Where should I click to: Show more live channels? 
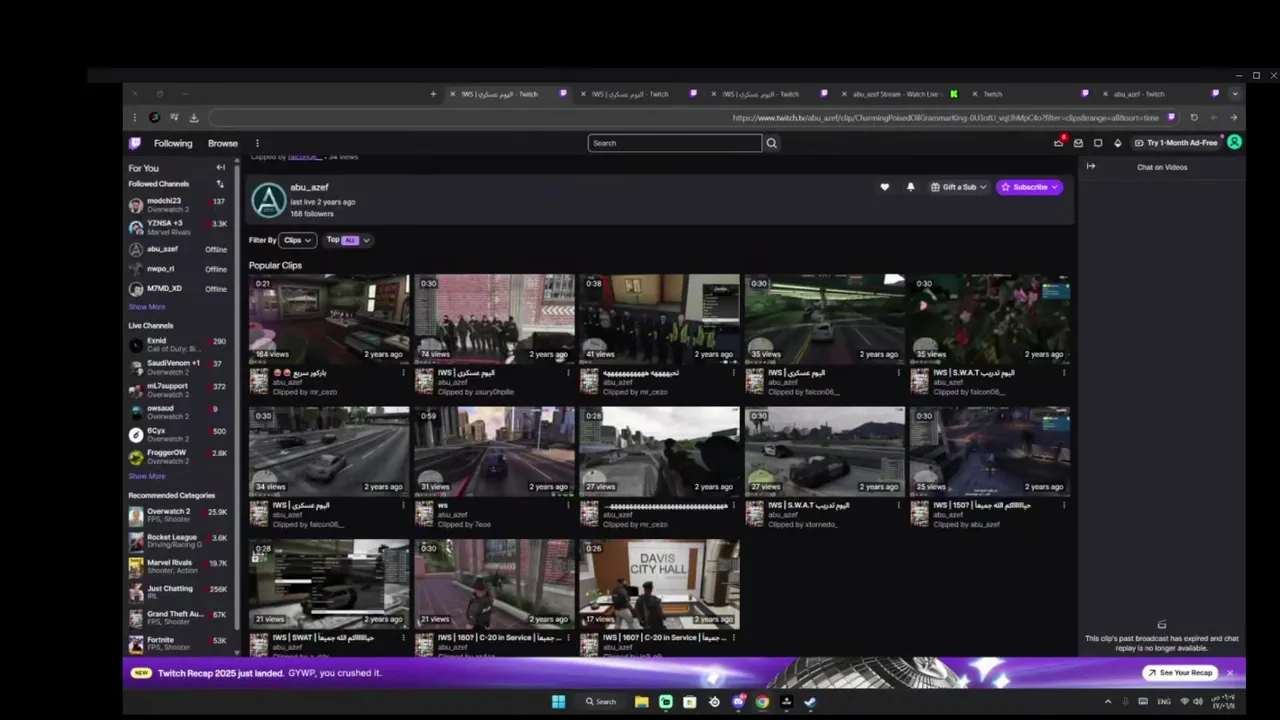pos(147,476)
